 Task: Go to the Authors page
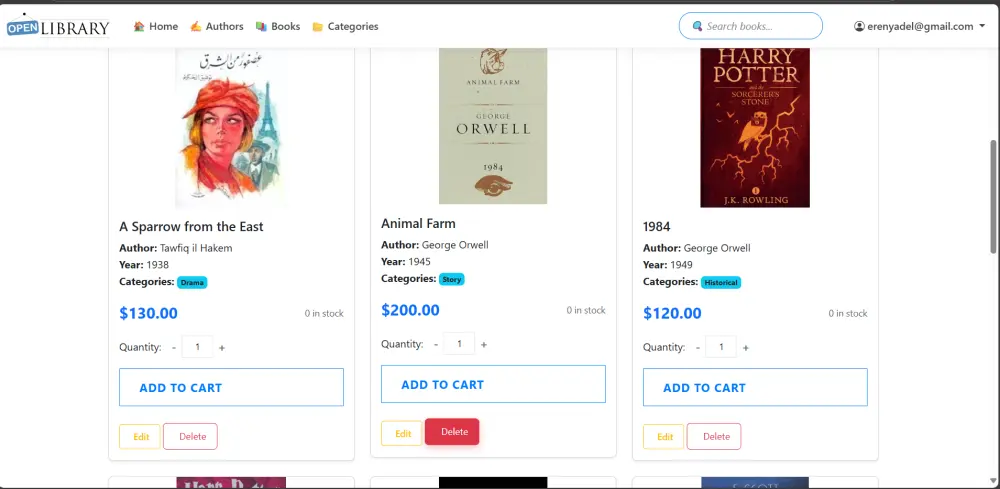click(x=217, y=27)
